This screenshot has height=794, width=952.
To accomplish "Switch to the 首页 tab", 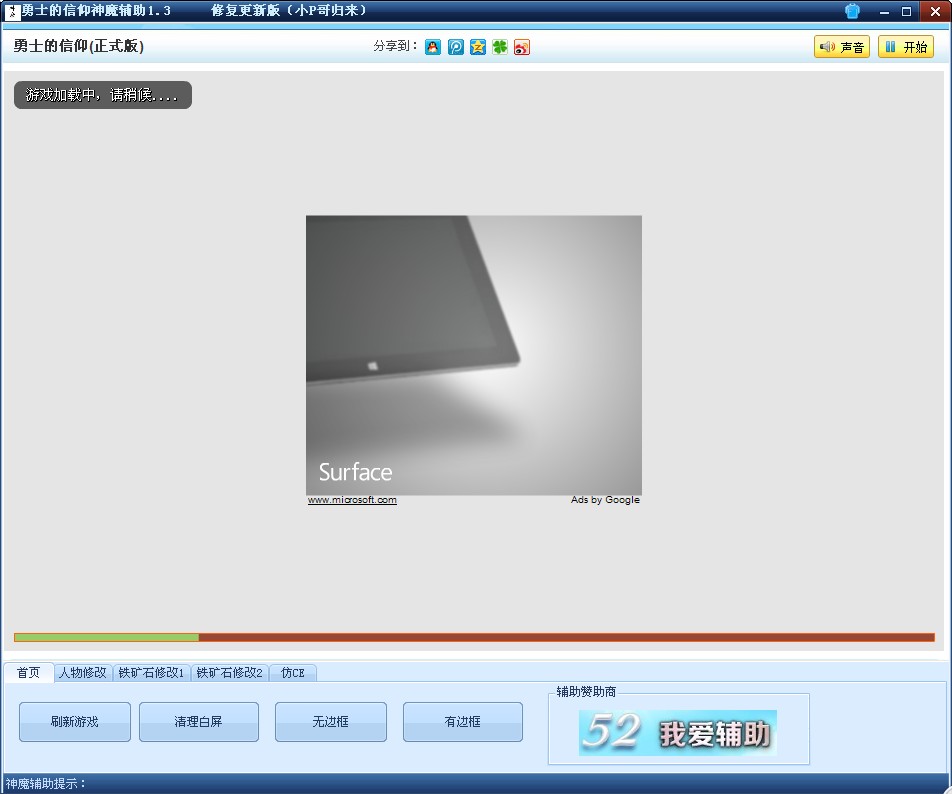I will tap(29, 673).
